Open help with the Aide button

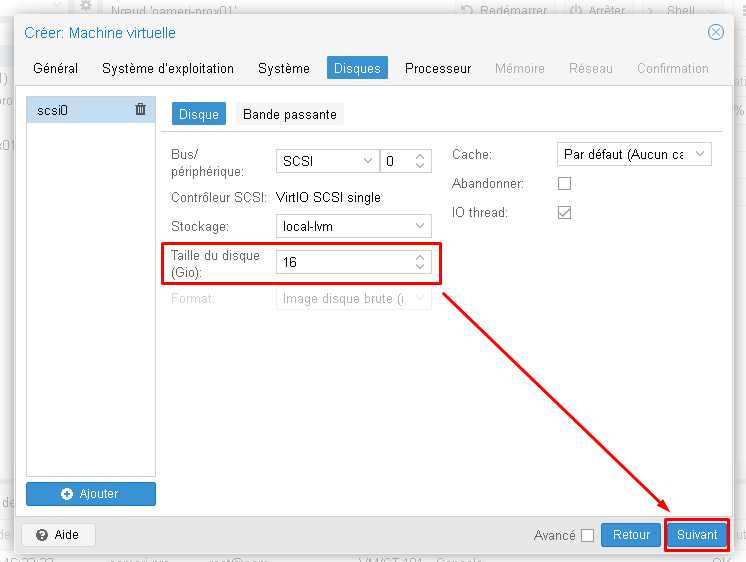coord(58,535)
